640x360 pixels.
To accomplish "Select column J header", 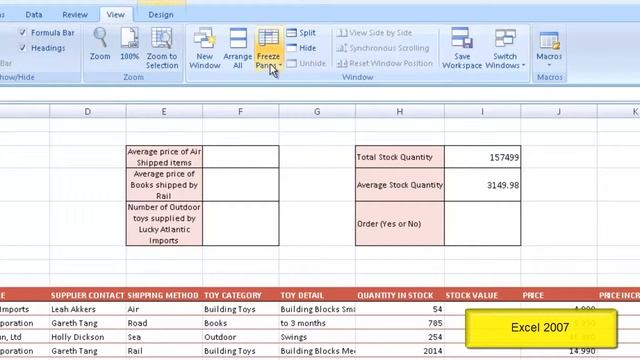I will (x=559, y=111).
